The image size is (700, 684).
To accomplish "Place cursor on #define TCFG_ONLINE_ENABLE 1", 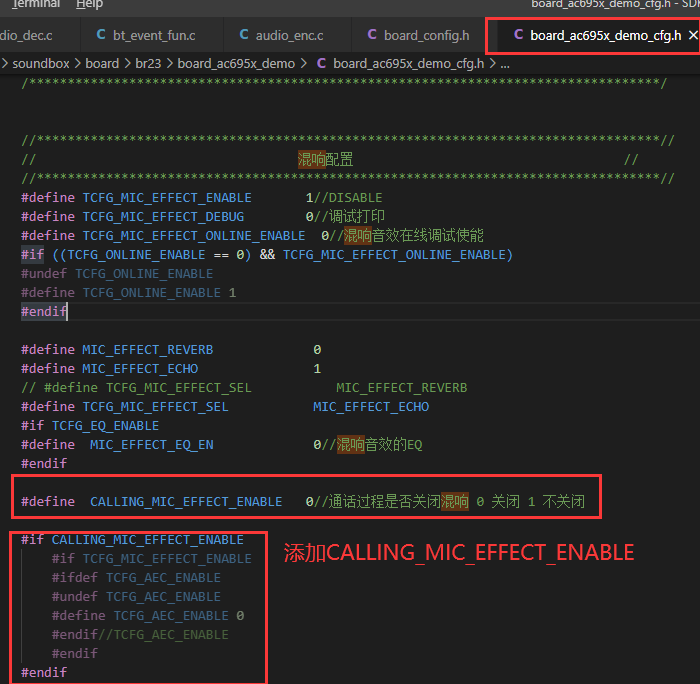I will click(x=129, y=293).
